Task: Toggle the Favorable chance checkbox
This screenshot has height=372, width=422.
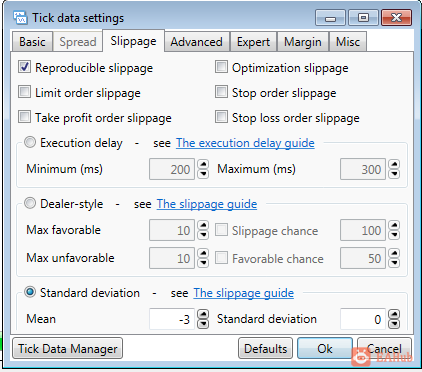Action: pos(221,258)
